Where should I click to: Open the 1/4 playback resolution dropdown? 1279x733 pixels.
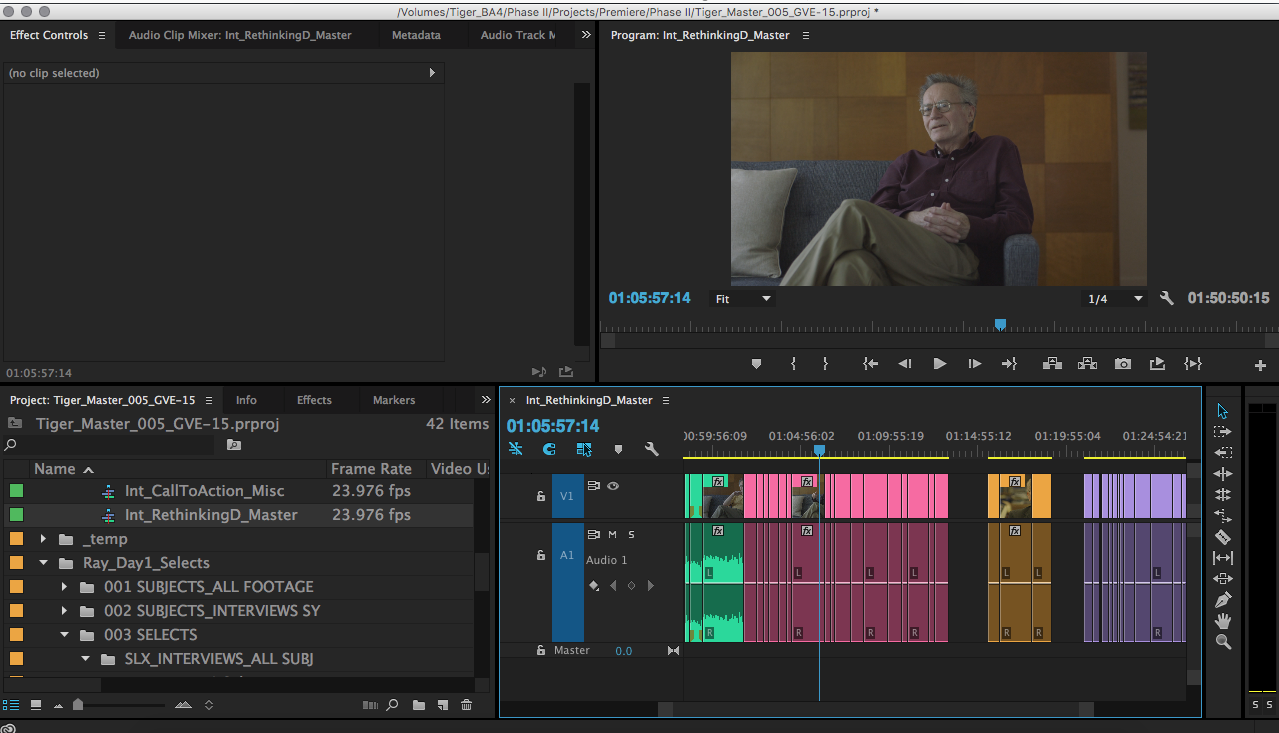[x=1116, y=299]
